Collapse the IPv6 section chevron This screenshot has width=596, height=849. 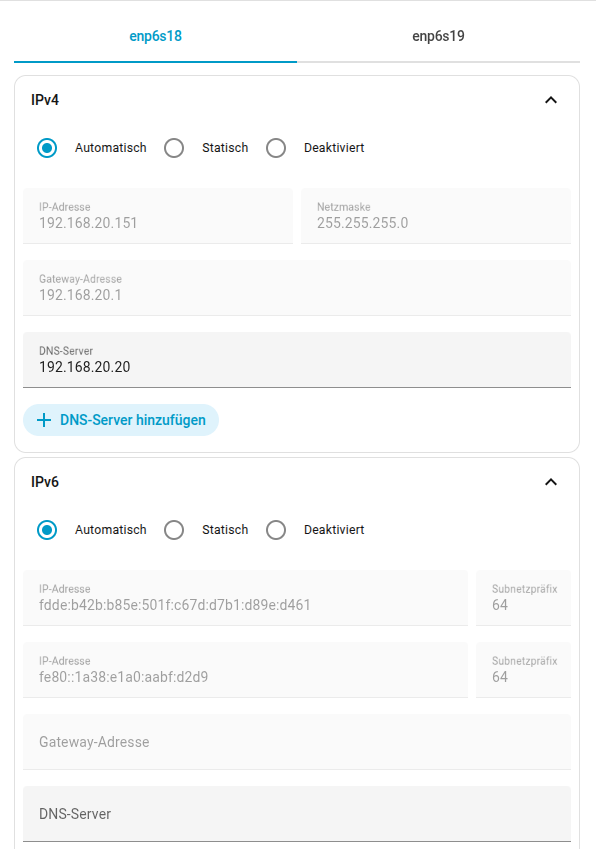551,482
